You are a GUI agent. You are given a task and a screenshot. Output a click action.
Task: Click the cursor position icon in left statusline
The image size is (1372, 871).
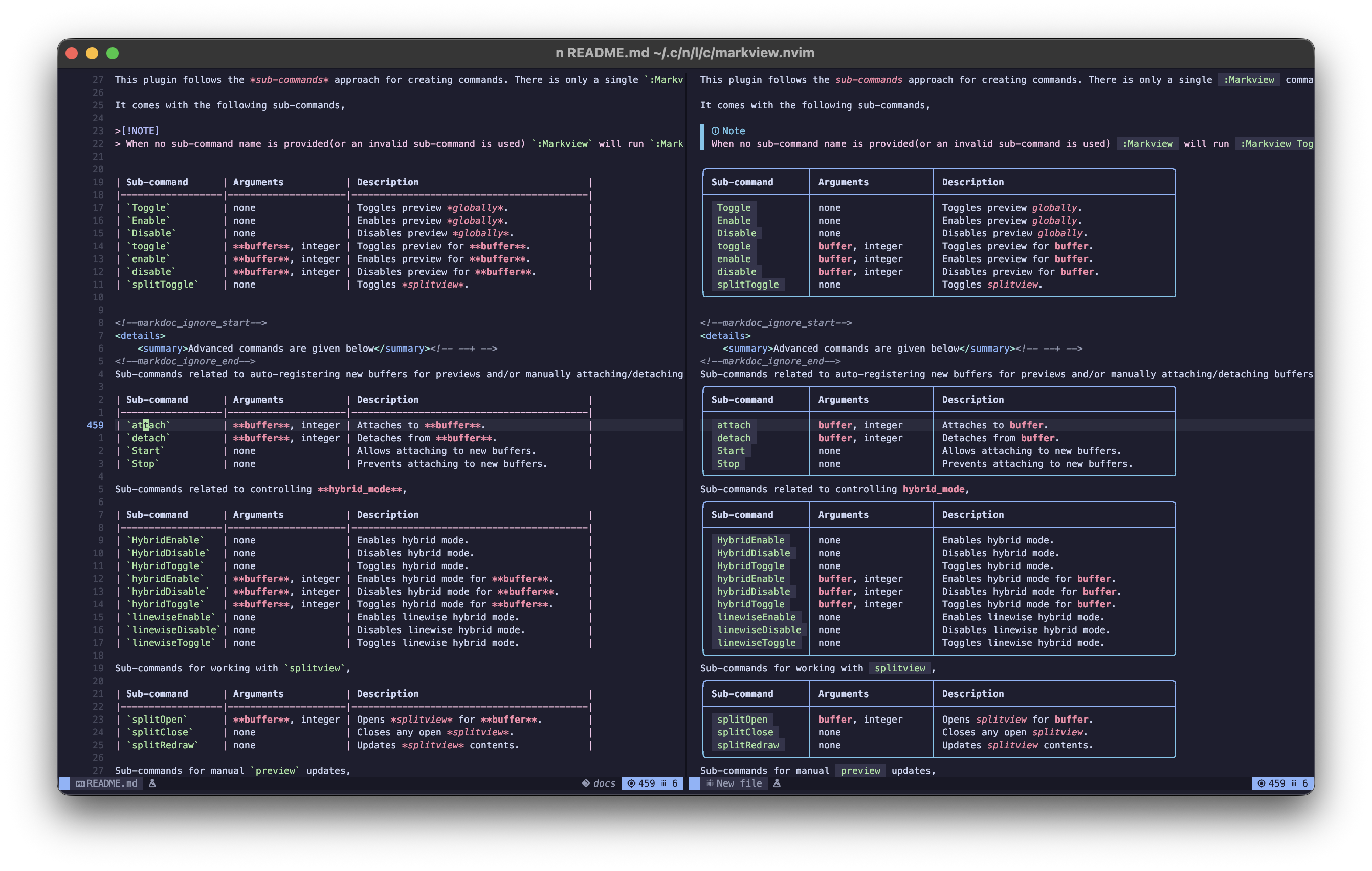[x=631, y=783]
